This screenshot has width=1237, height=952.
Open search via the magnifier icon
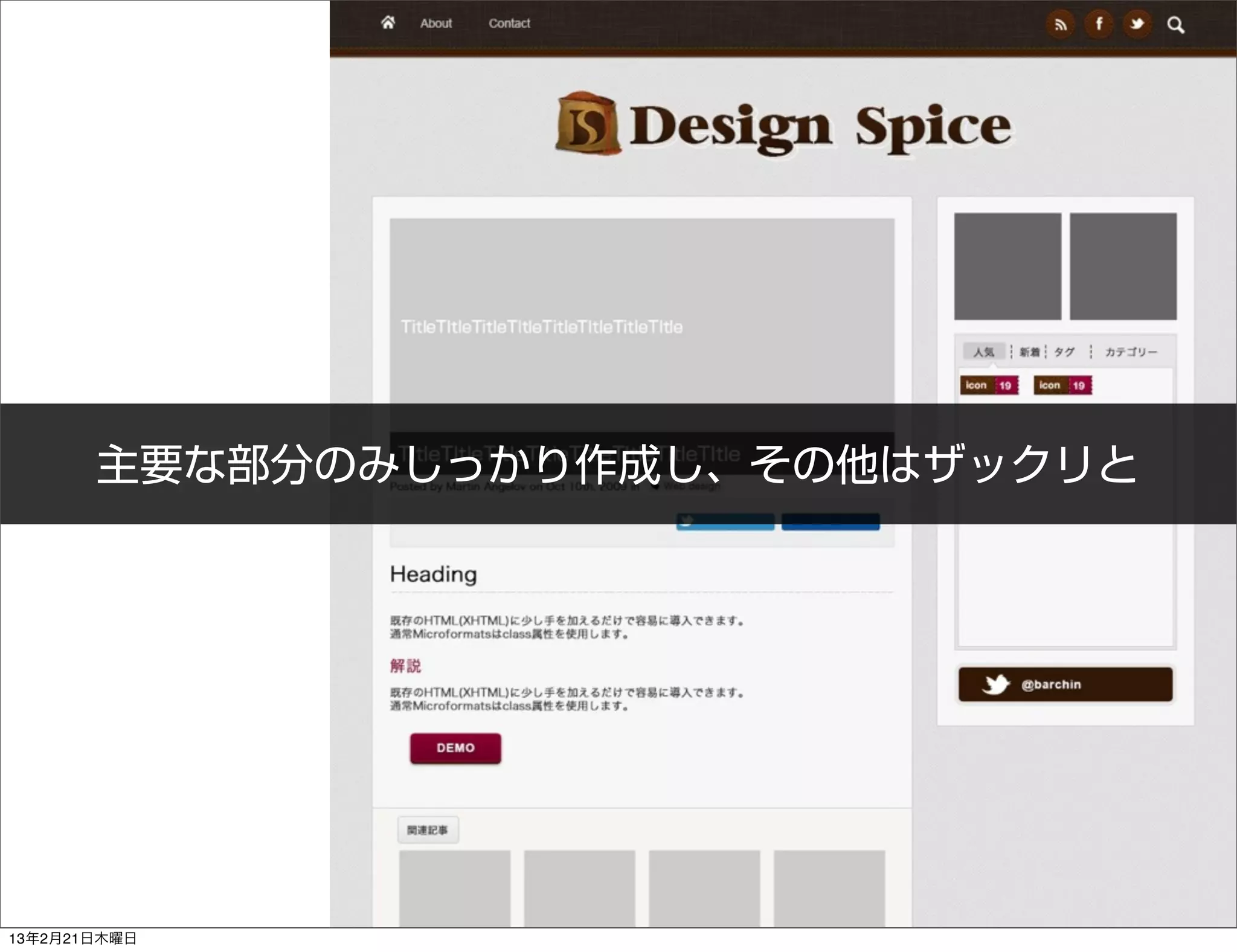pyautogui.click(x=1175, y=25)
